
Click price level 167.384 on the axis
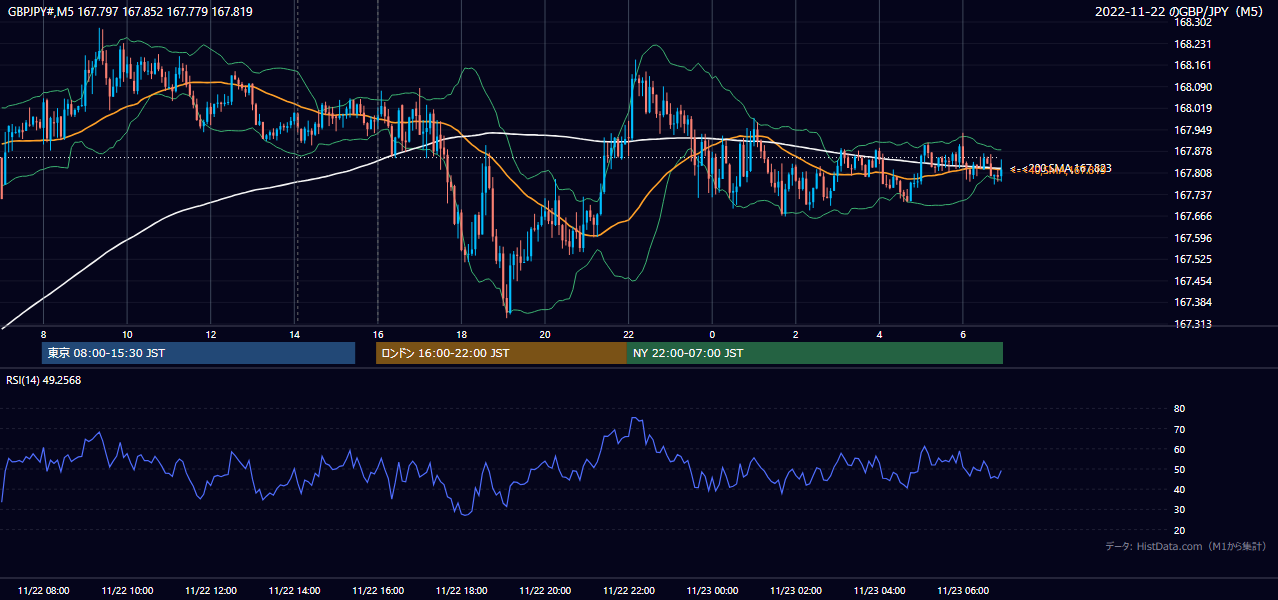click(1192, 302)
